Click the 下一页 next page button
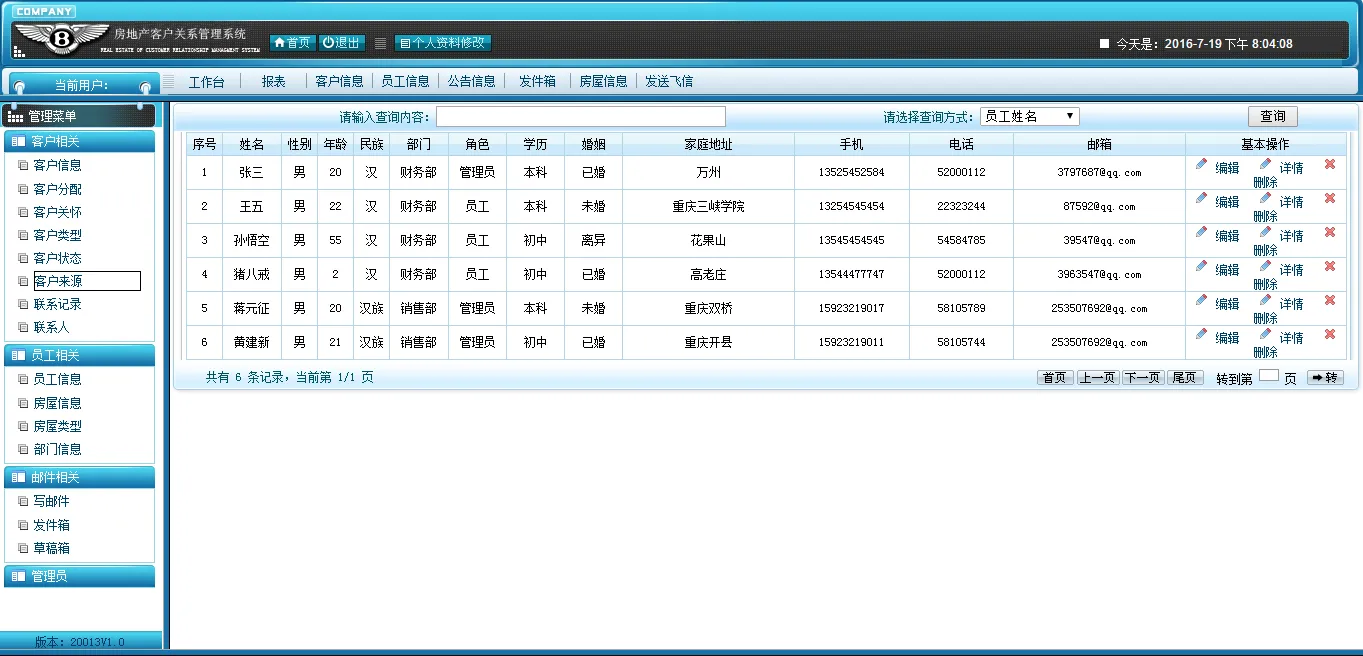 [1143, 378]
